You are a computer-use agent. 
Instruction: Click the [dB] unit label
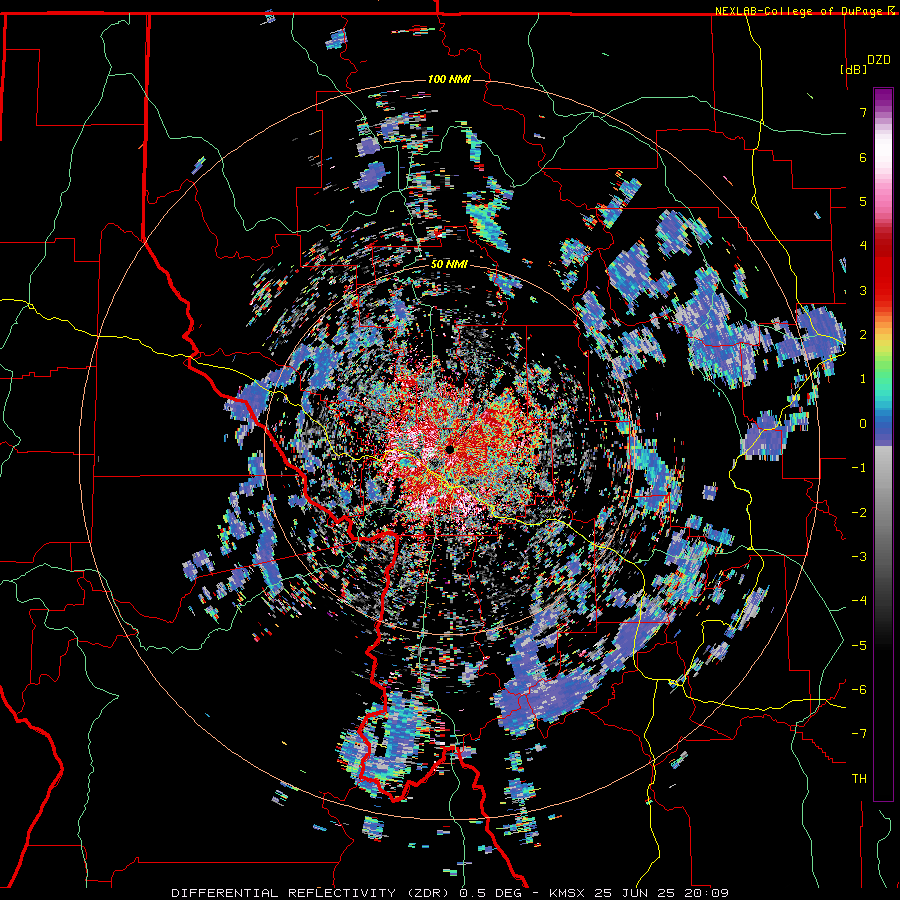click(854, 69)
